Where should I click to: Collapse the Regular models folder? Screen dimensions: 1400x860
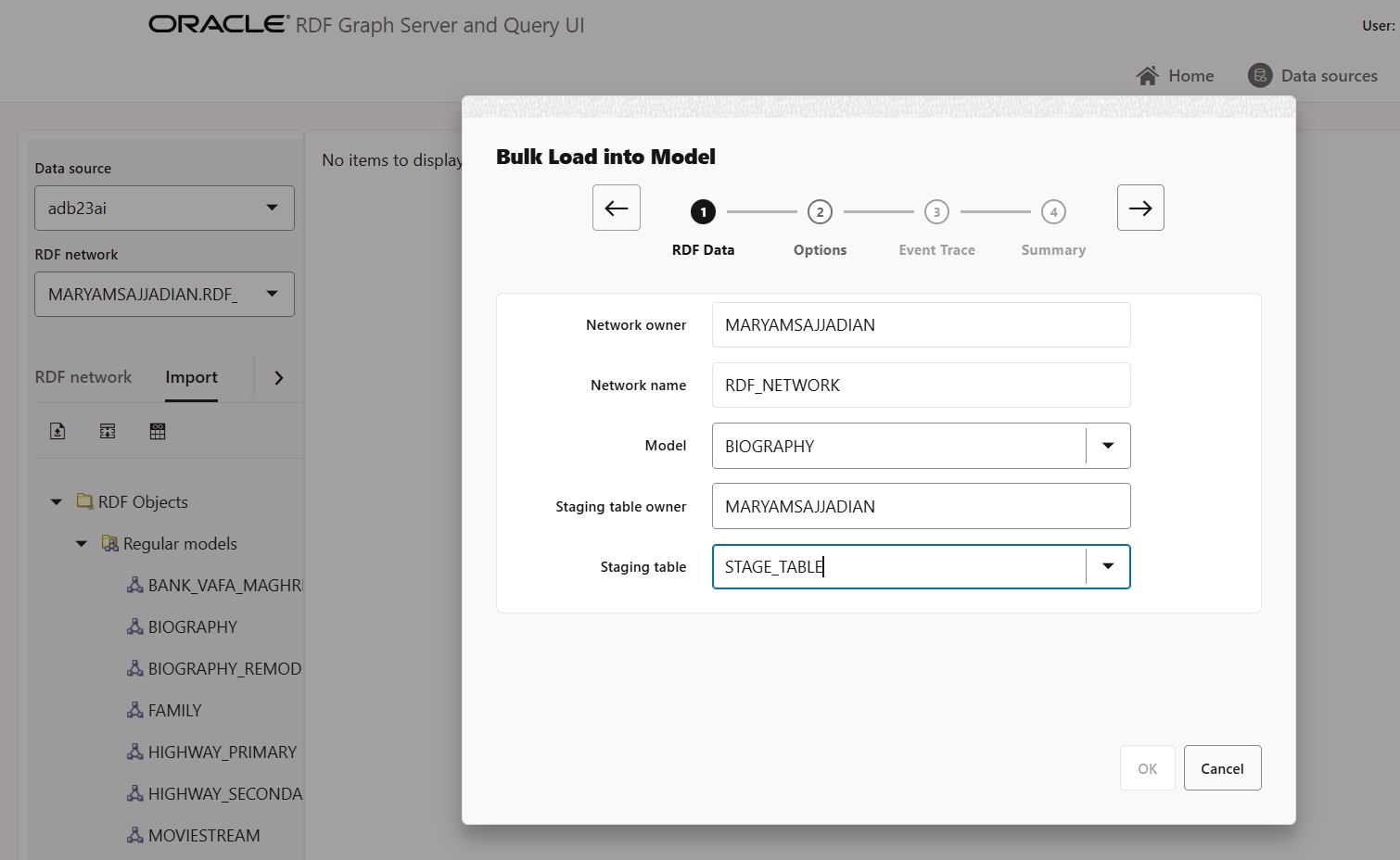click(82, 544)
